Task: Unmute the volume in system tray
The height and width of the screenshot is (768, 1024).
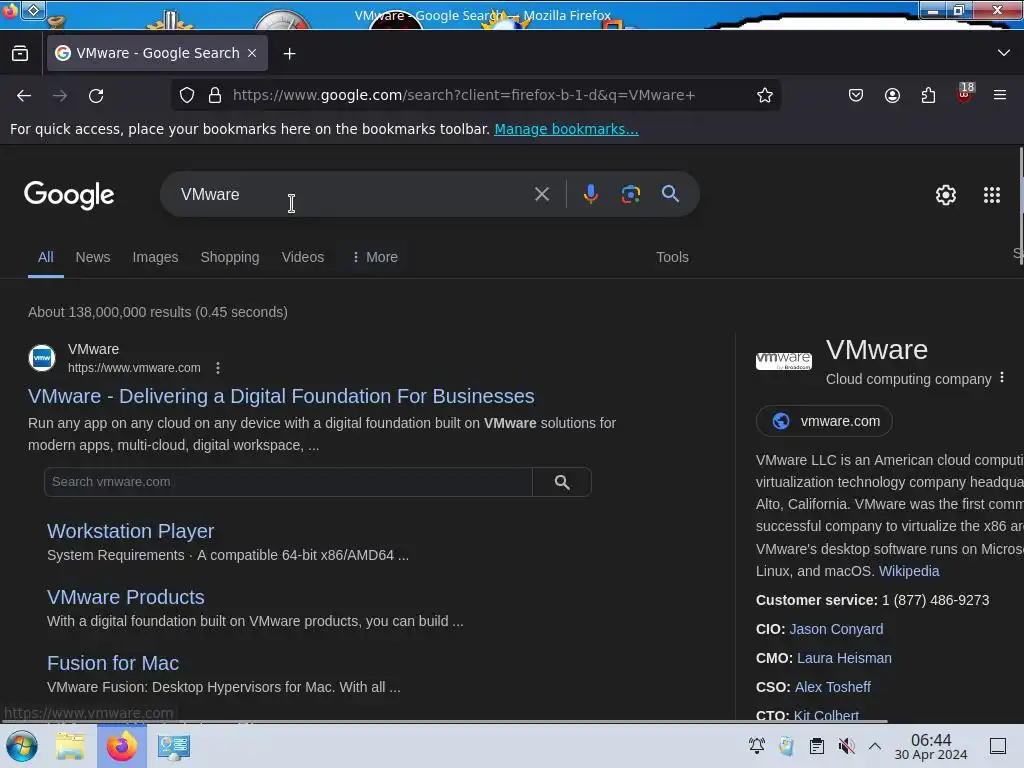Action: pyautogui.click(x=846, y=746)
